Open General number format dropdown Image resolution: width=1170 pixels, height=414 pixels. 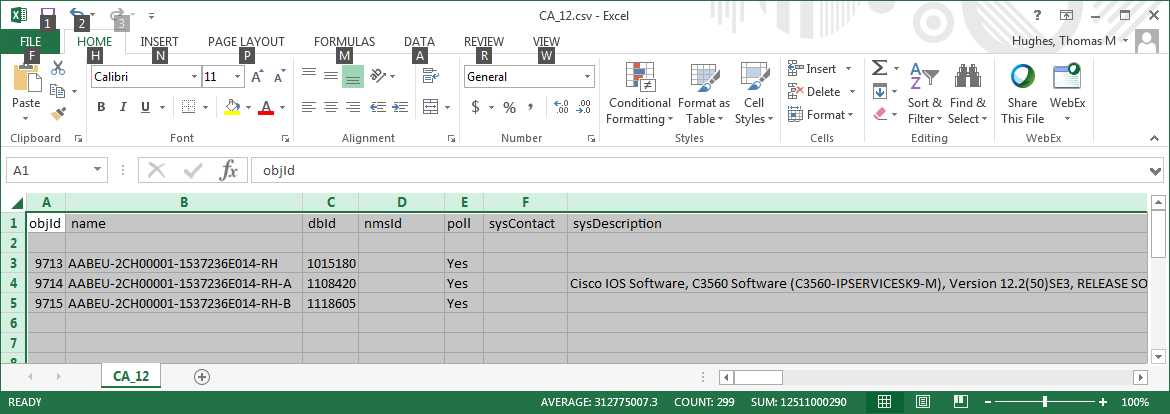tap(588, 77)
